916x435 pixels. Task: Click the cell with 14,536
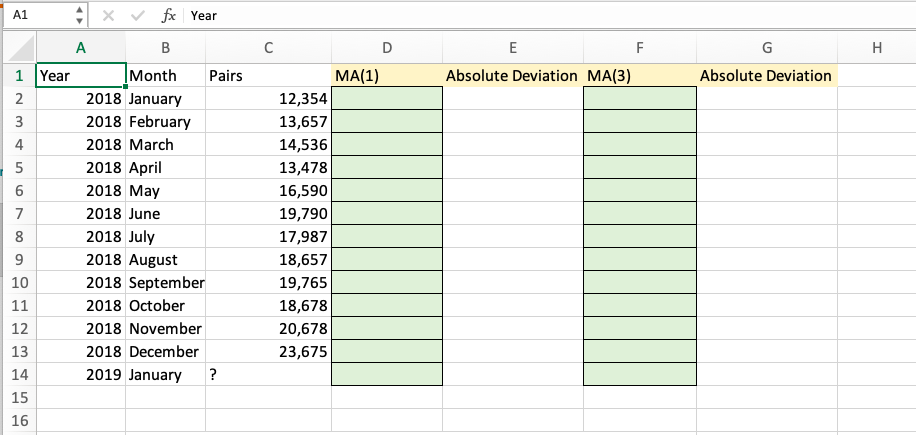[x=268, y=144]
